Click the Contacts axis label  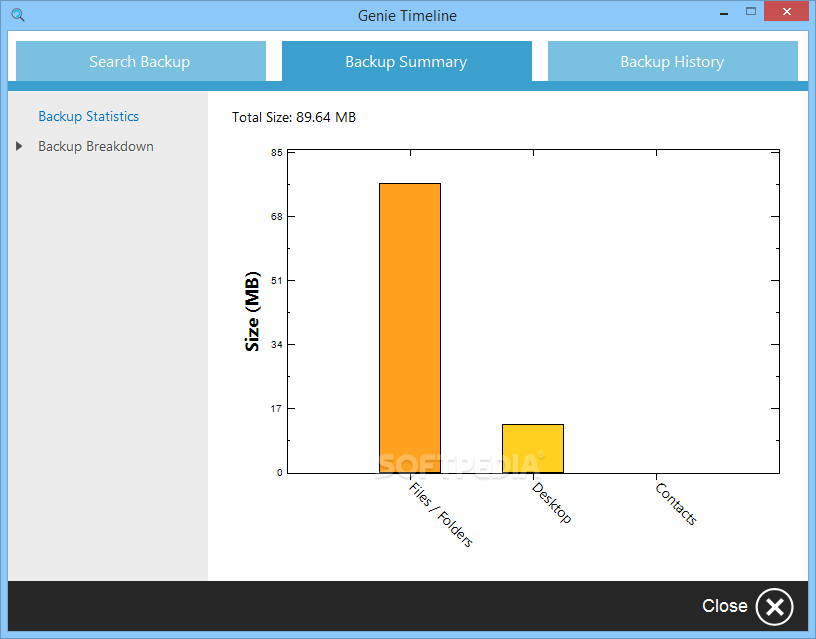[x=676, y=504]
